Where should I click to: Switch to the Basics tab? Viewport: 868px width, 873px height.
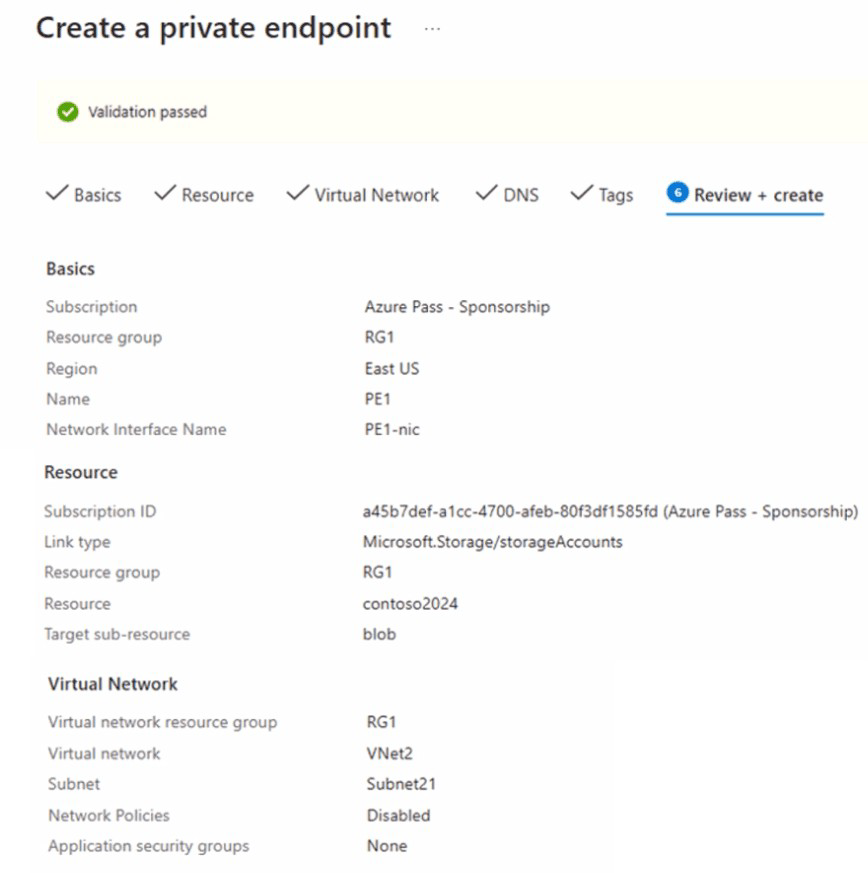click(x=97, y=195)
